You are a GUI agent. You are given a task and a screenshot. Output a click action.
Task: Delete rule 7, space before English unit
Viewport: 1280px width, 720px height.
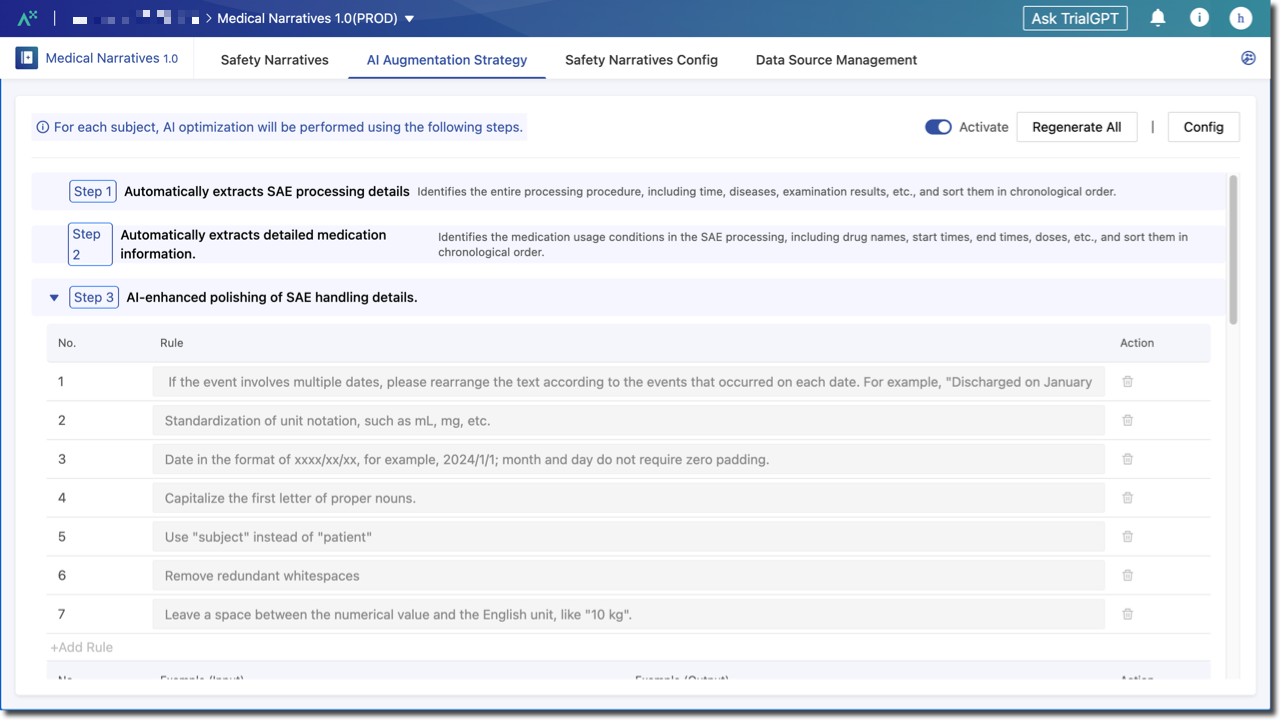[x=1128, y=614]
